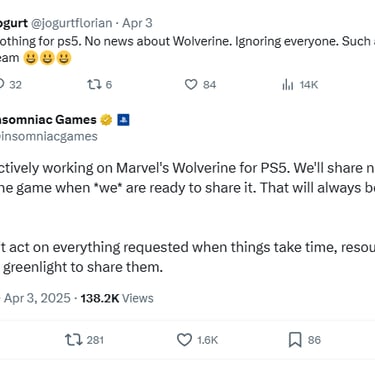Click PlayStation affiliate badge icon
This screenshot has width=375, height=366.
[123, 120]
